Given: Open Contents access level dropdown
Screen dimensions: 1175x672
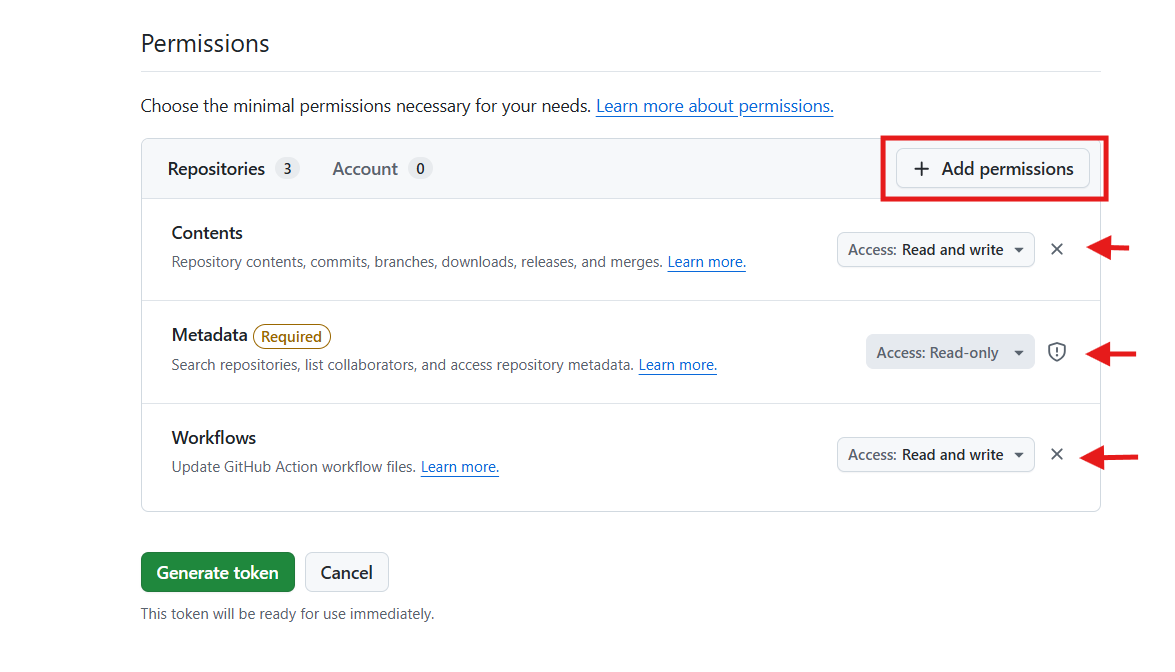Looking at the screenshot, I should pos(935,249).
